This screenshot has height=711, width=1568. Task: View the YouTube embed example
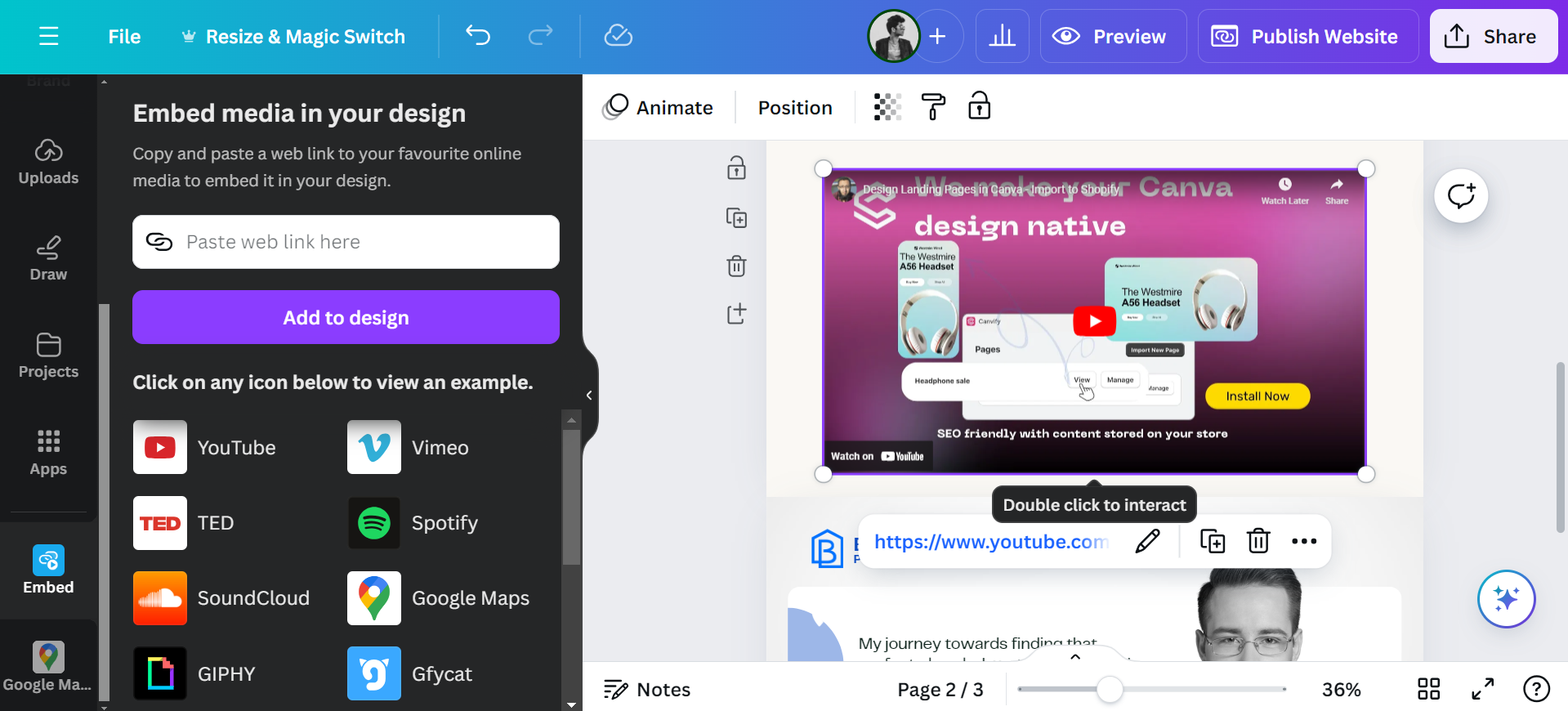(205, 447)
